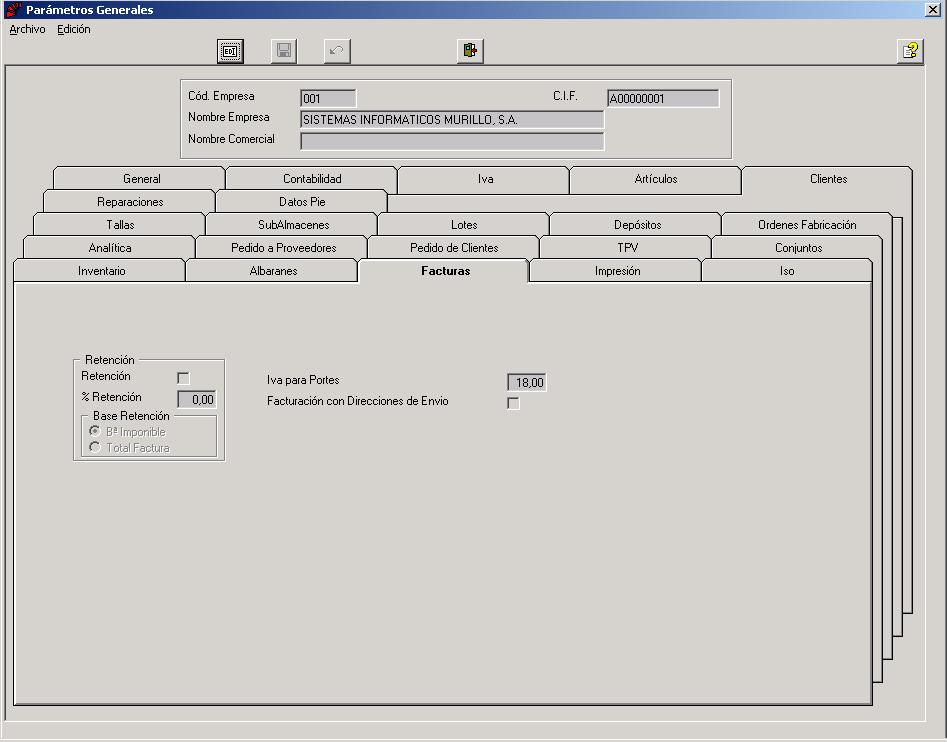The image size is (947, 742).
Task: Toggle Facturación con Direcciones de Envio checkbox
Action: tap(513, 403)
